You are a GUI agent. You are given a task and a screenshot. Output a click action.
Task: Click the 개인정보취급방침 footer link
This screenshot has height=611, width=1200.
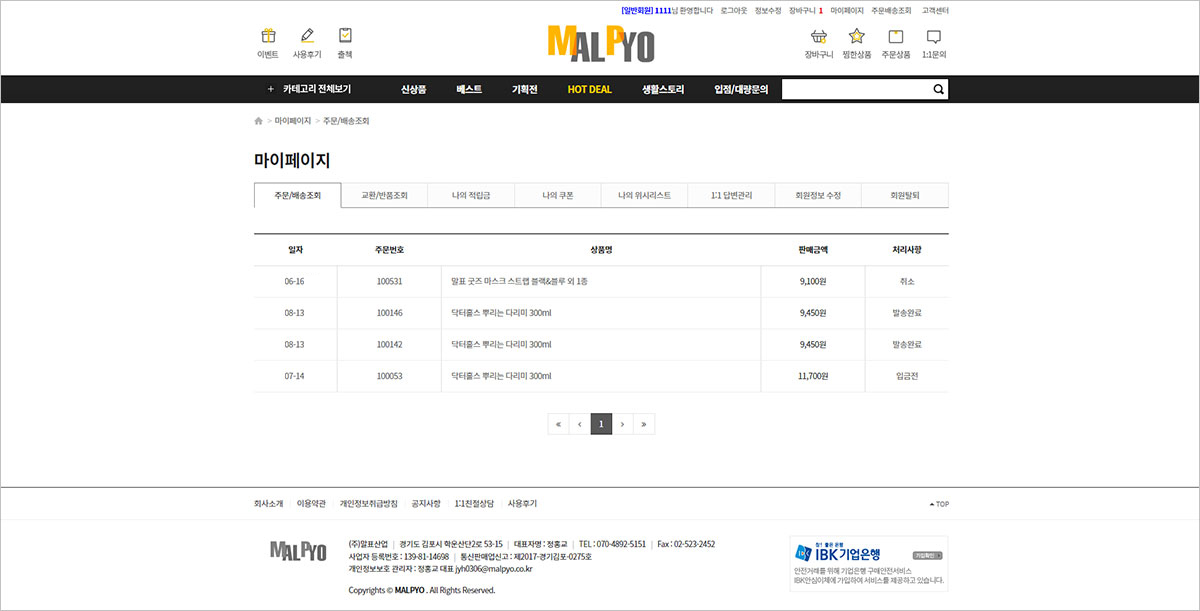point(368,504)
